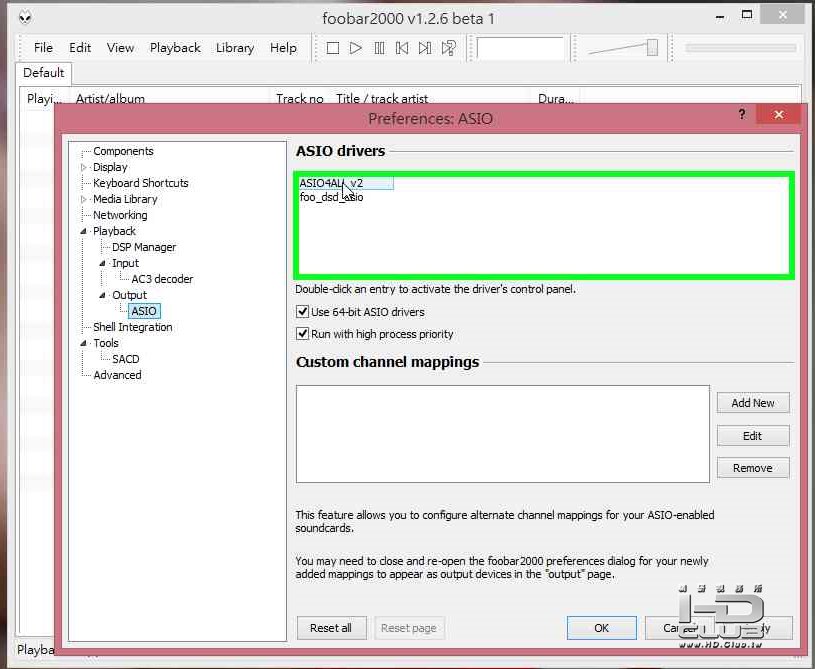Select Shell Integration in the tree
The height and width of the screenshot is (669, 815).
133,327
